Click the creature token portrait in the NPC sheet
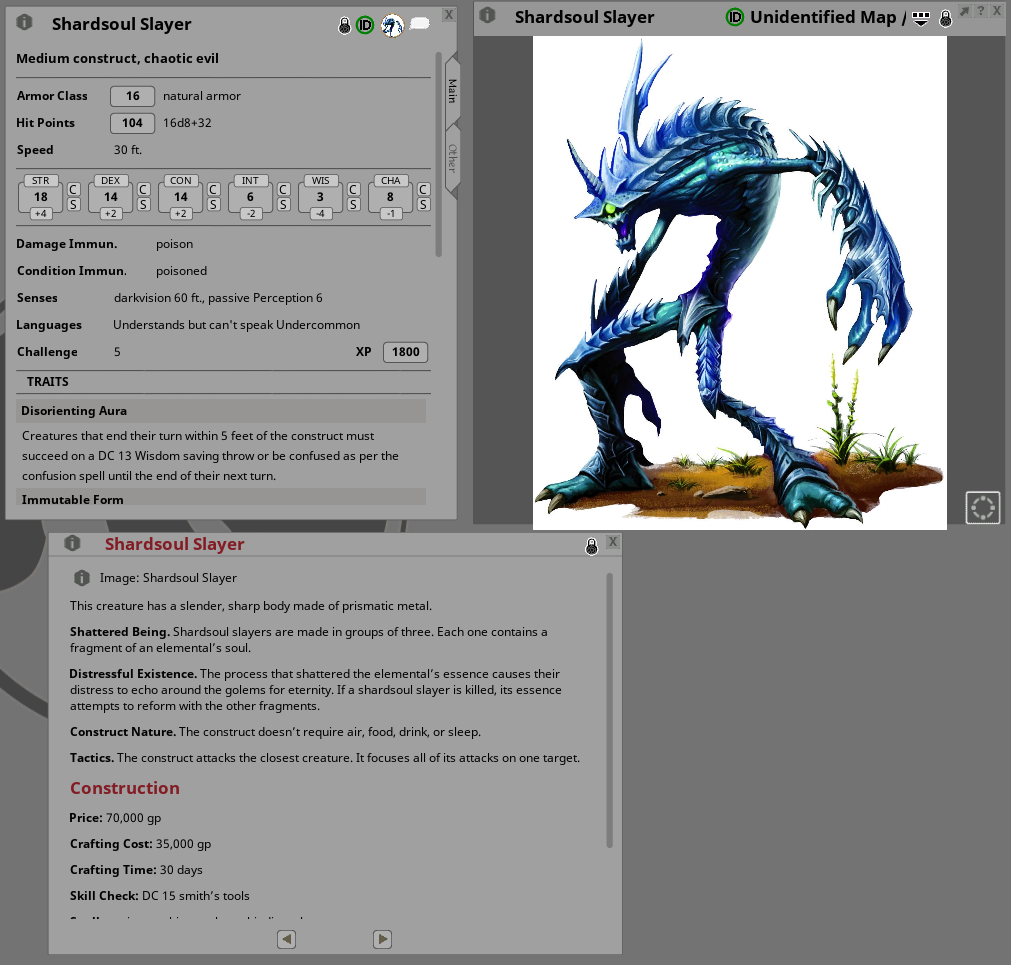 tap(392, 26)
